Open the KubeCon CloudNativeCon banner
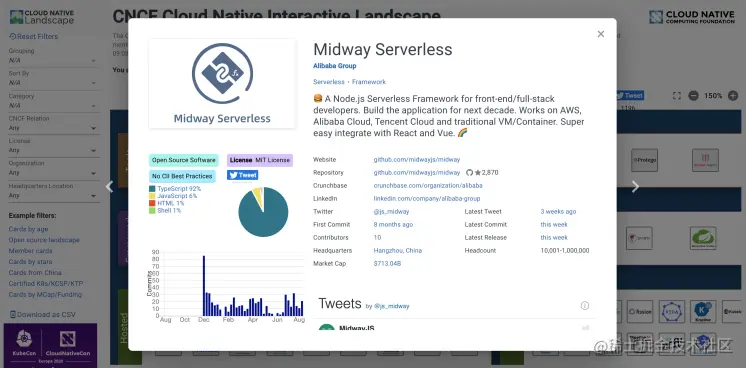This screenshot has width=746, height=368. point(50,345)
